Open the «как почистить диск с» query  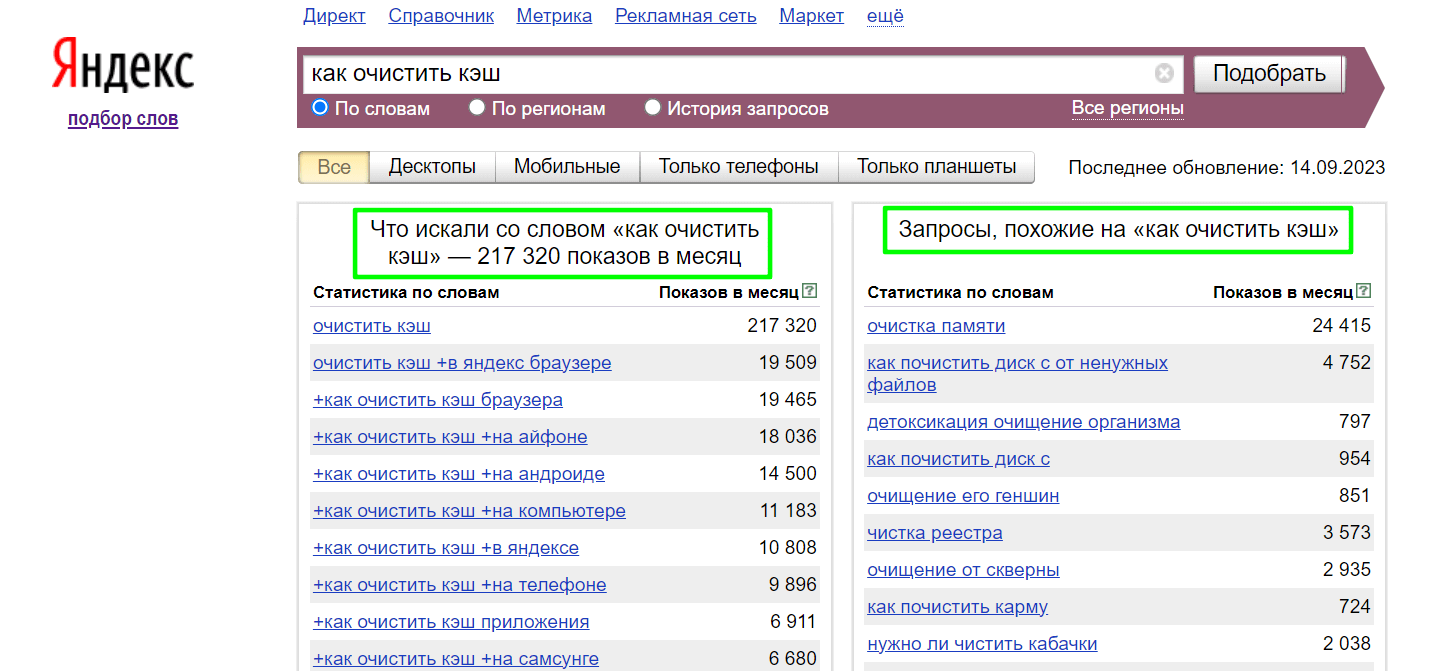958,459
